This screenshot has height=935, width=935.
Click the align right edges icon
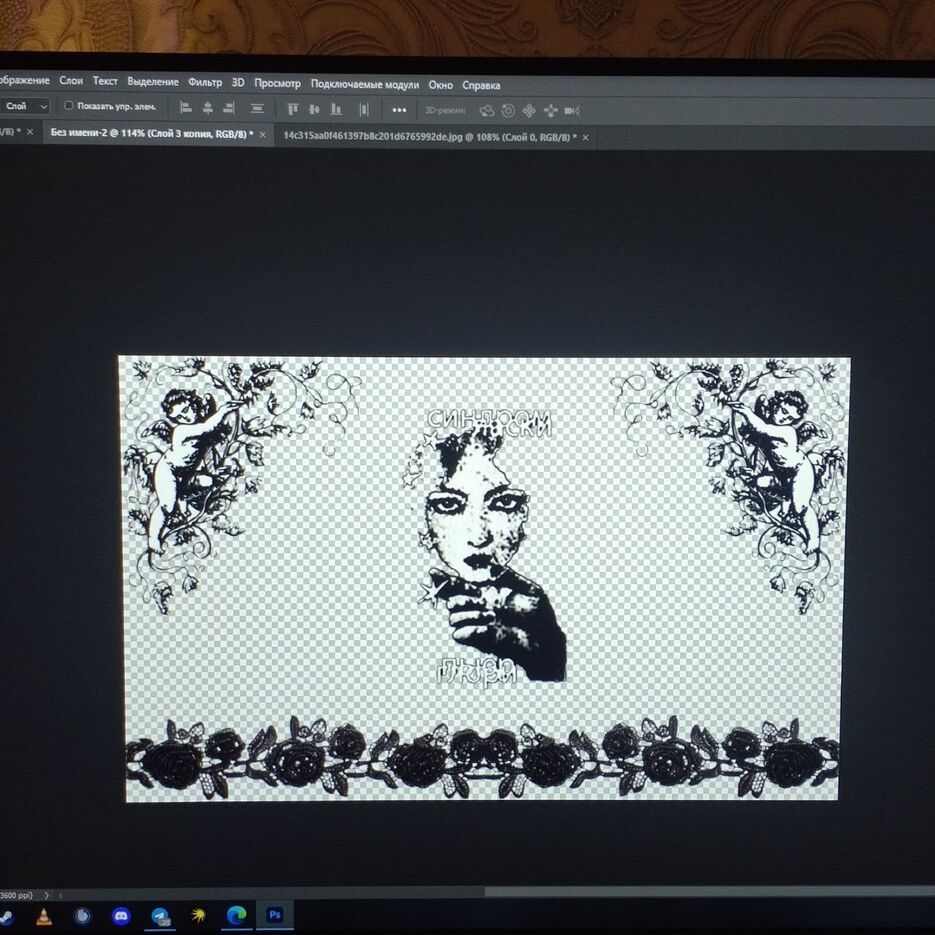pyautogui.click(x=229, y=109)
